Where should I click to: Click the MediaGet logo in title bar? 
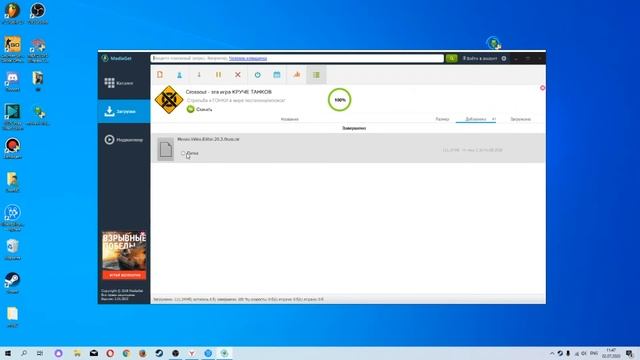(x=117, y=58)
